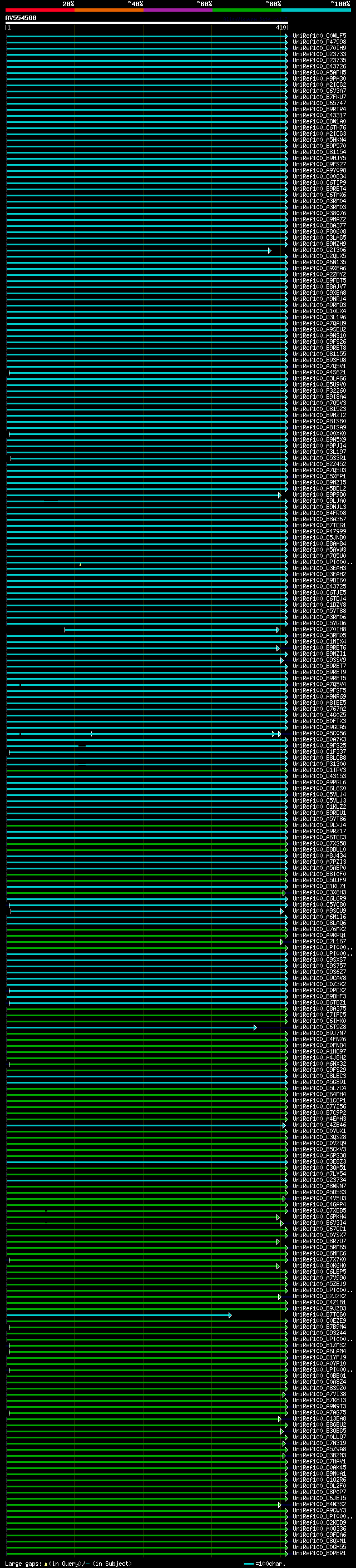Select truncated hit label UniRef100_Q2I306
Viewport: 356px width, 1568px height.
pyautogui.click(x=319, y=250)
